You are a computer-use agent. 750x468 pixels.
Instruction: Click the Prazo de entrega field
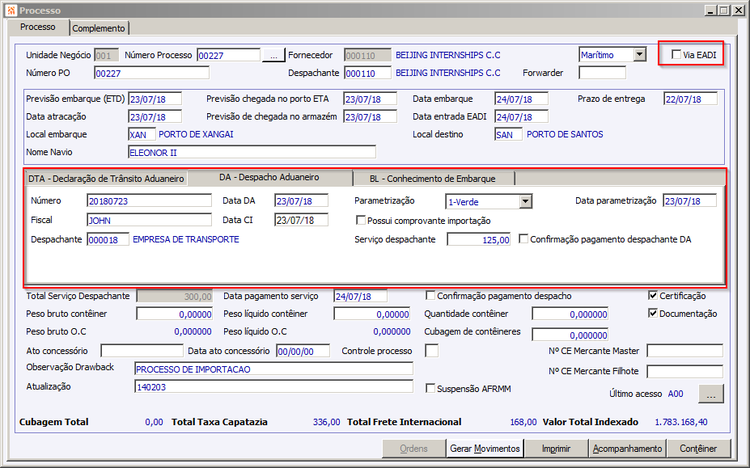(x=691, y=99)
